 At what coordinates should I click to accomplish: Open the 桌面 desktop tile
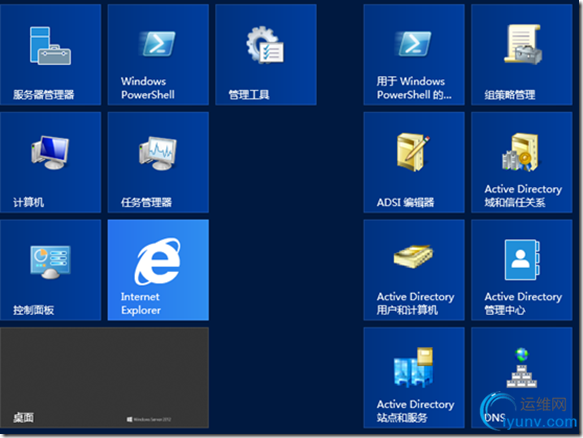pyautogui.click(x=104, y=377)
